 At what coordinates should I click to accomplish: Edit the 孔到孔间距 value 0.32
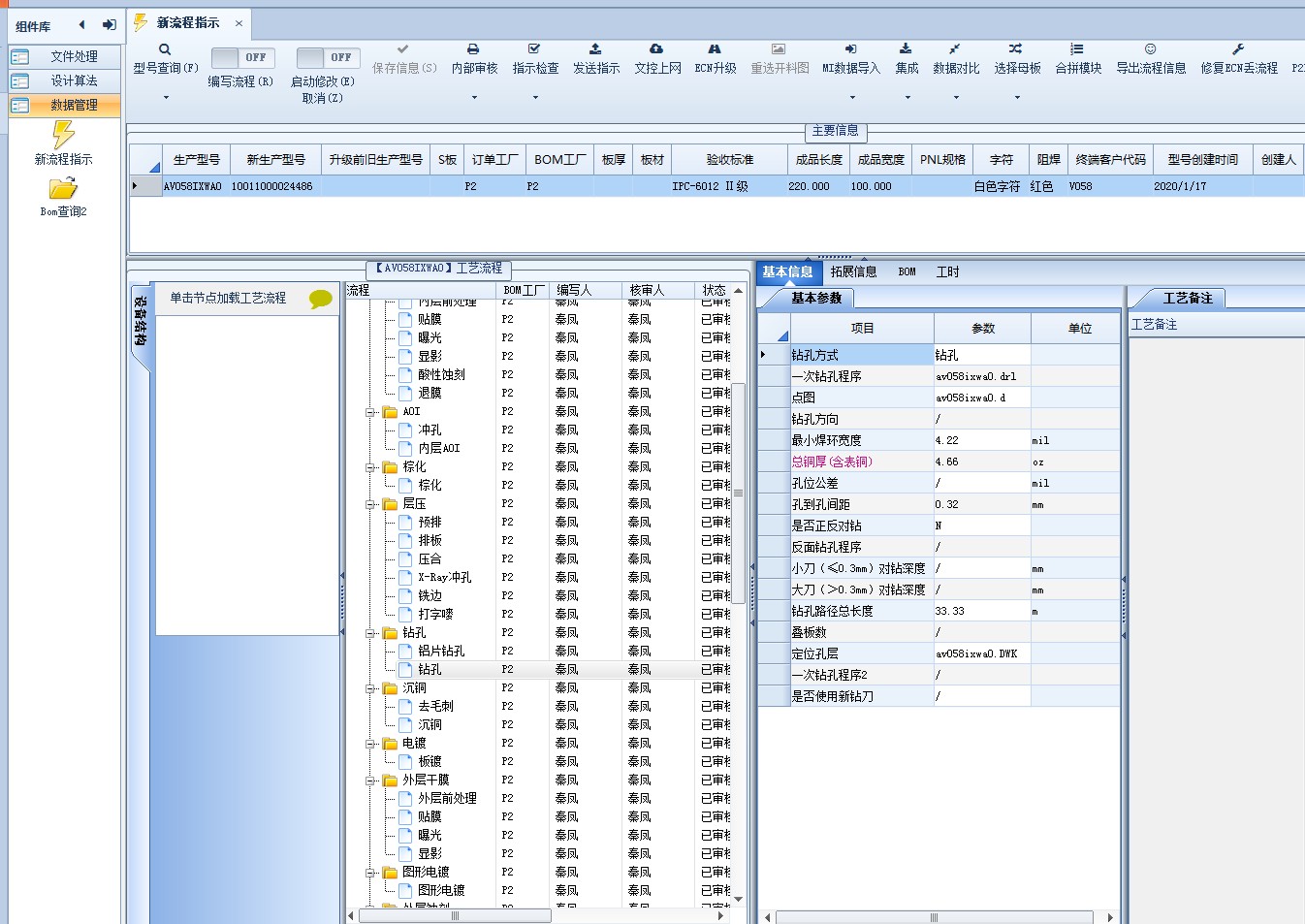click(981, 505)
